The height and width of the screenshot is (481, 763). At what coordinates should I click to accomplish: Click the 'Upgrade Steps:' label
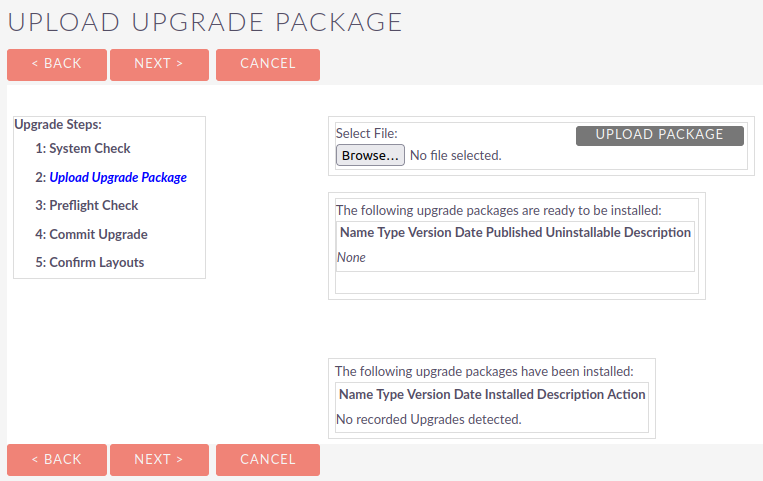[x=58, y=125]
